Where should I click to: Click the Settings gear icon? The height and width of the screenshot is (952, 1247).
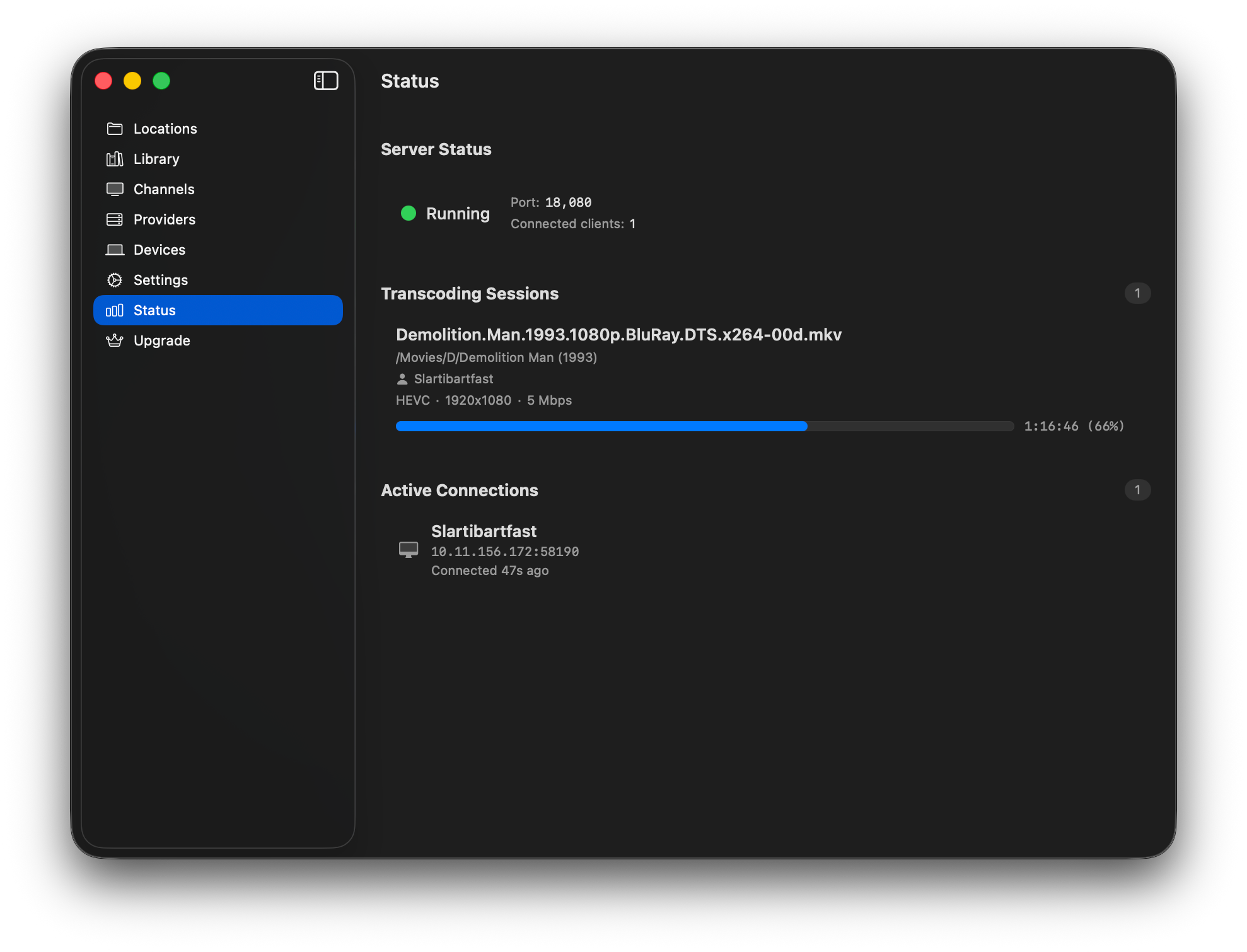tap(115, 280)
